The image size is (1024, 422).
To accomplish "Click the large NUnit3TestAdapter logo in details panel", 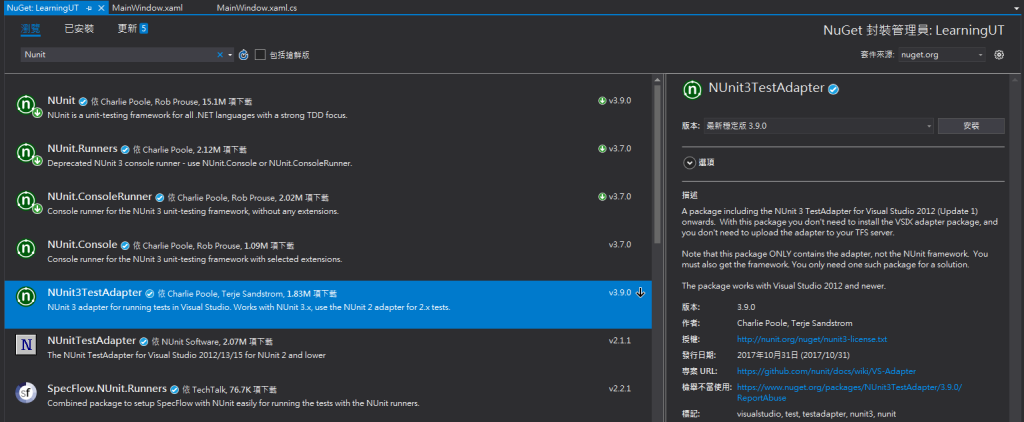I will [692, 89].
